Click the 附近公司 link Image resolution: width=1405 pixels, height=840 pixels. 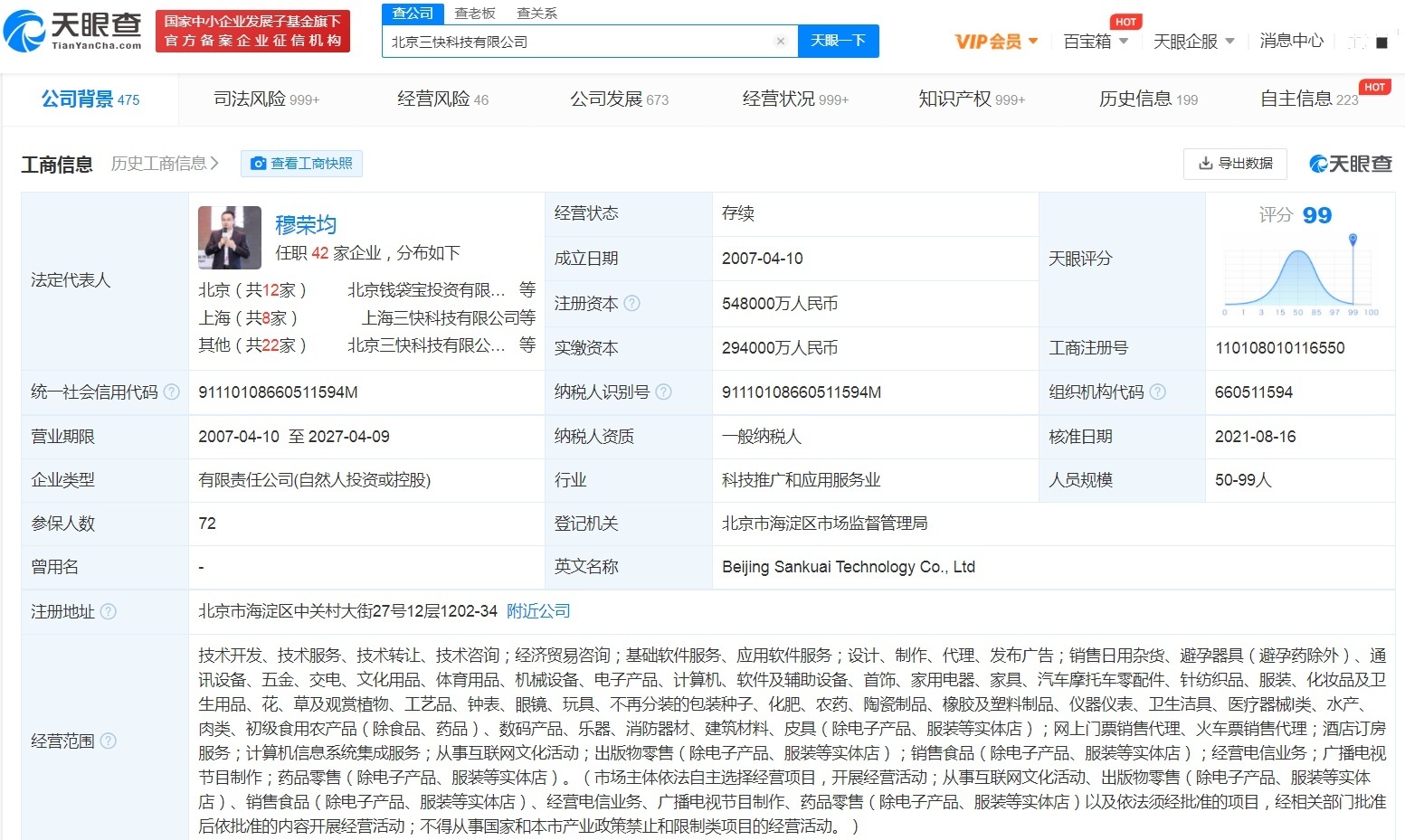pyautogui.click(x=538, y=612)
